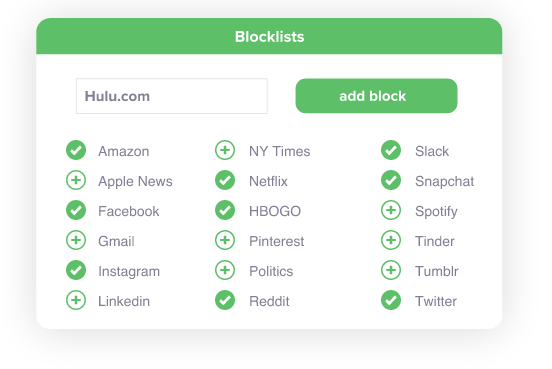Click the plus icon beside Gmail

[76, 240]
